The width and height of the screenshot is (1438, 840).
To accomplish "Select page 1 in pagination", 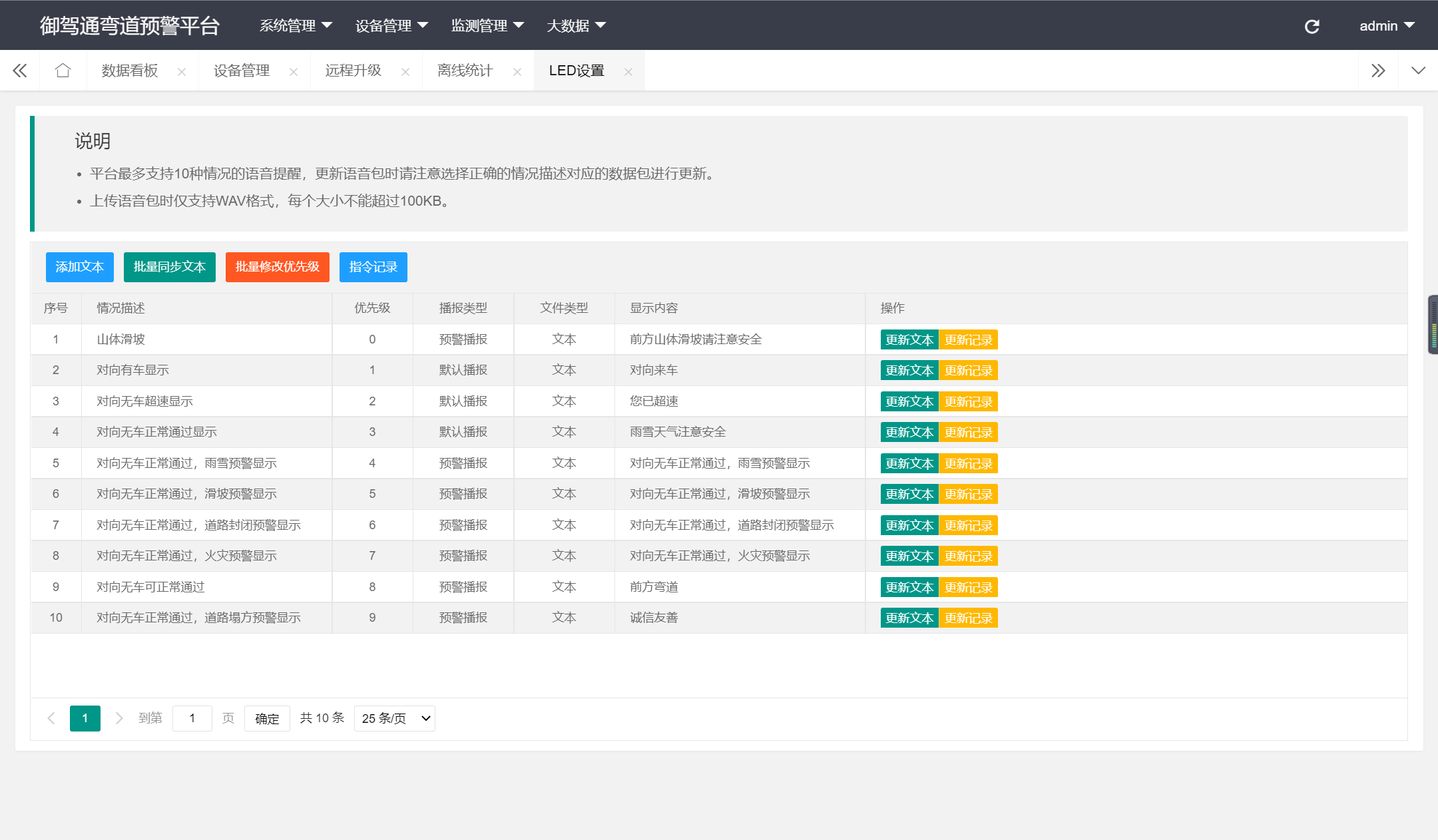I will (85, 718).
